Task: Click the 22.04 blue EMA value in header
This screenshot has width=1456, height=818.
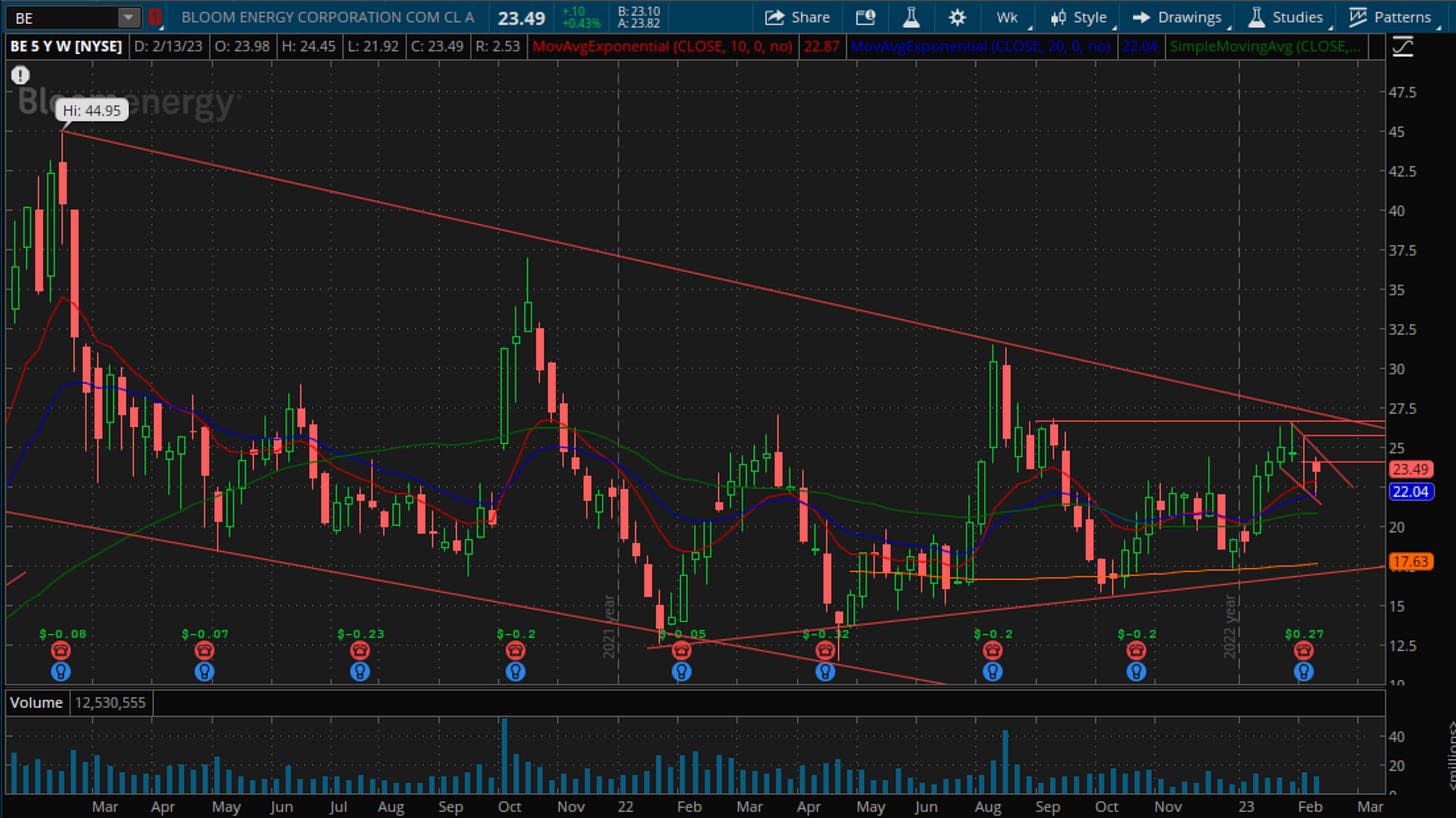Action: coord(1140,46)
